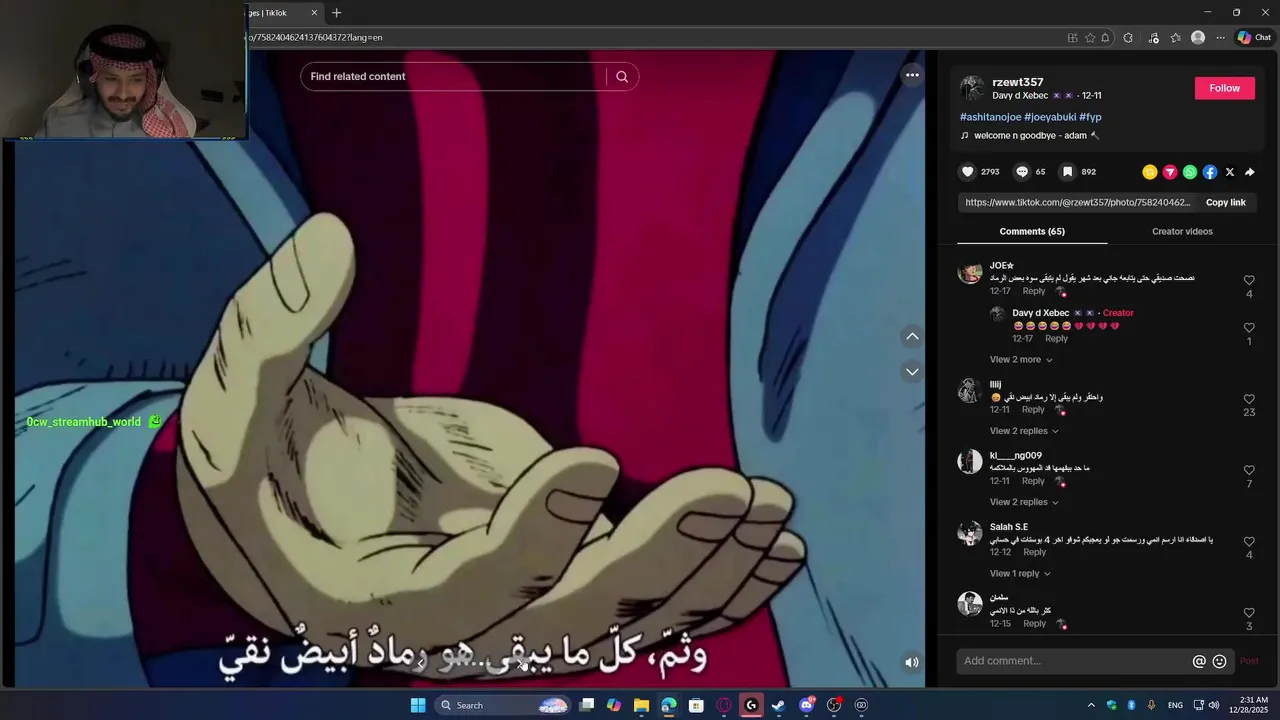Share the post to Facebook

click(x=1210, y=172)
